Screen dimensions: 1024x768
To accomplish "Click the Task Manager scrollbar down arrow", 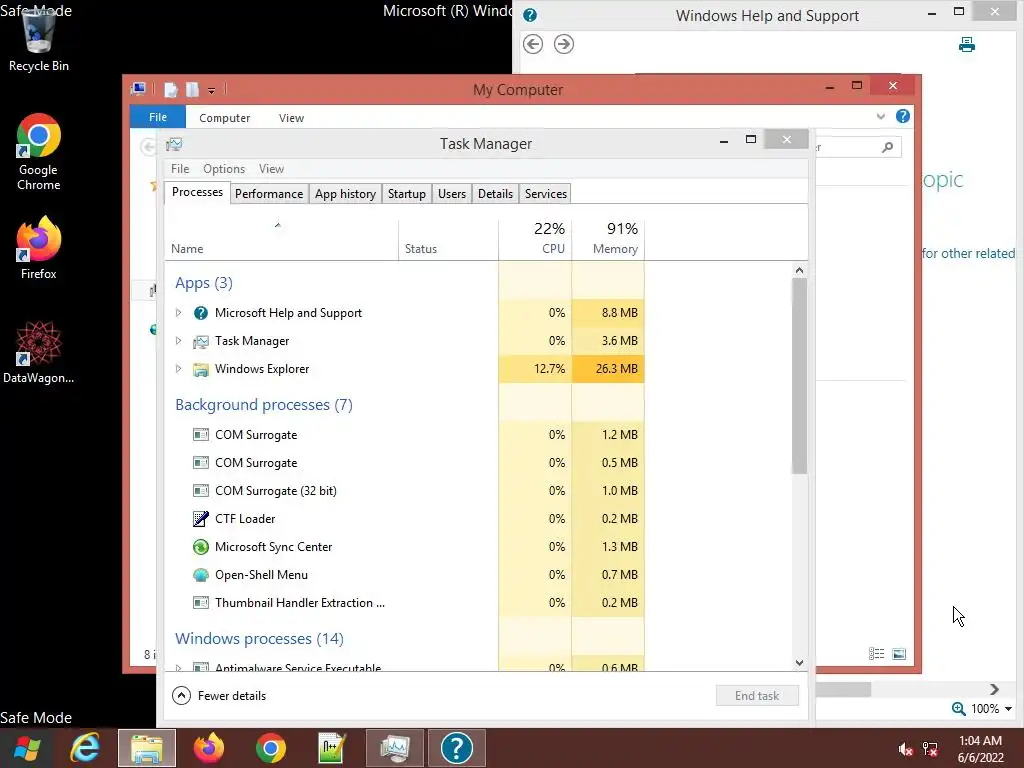I will pyautogui.click(x=799, y=663).
